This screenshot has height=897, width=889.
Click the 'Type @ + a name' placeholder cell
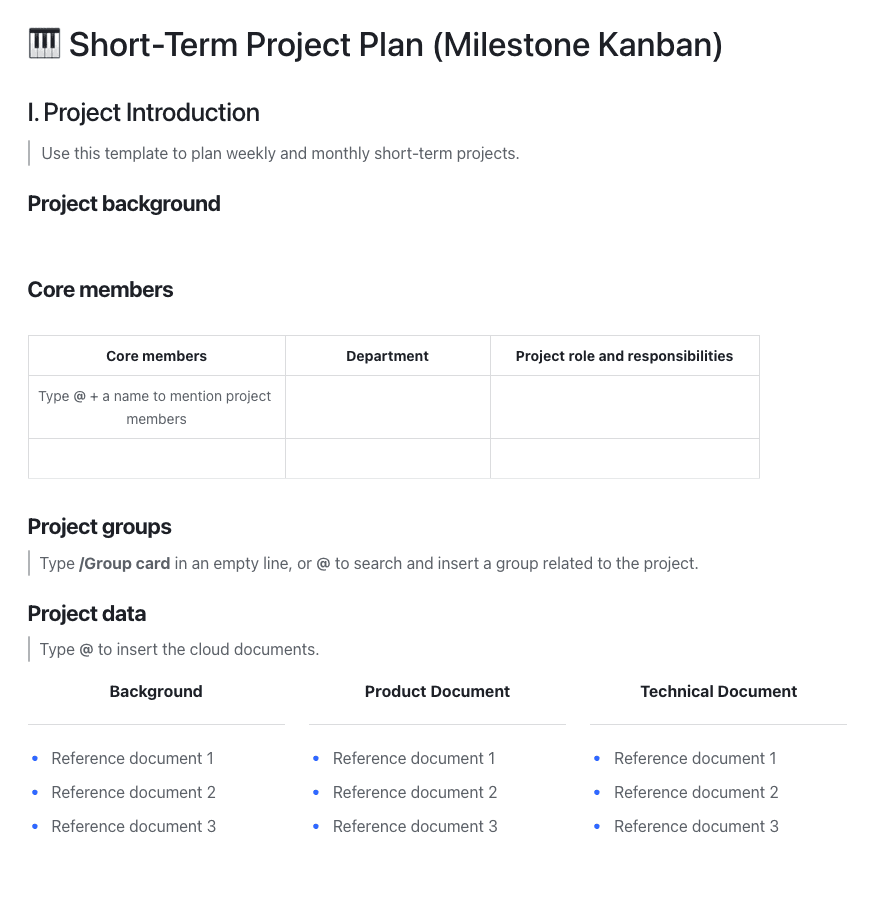(156, 407)
